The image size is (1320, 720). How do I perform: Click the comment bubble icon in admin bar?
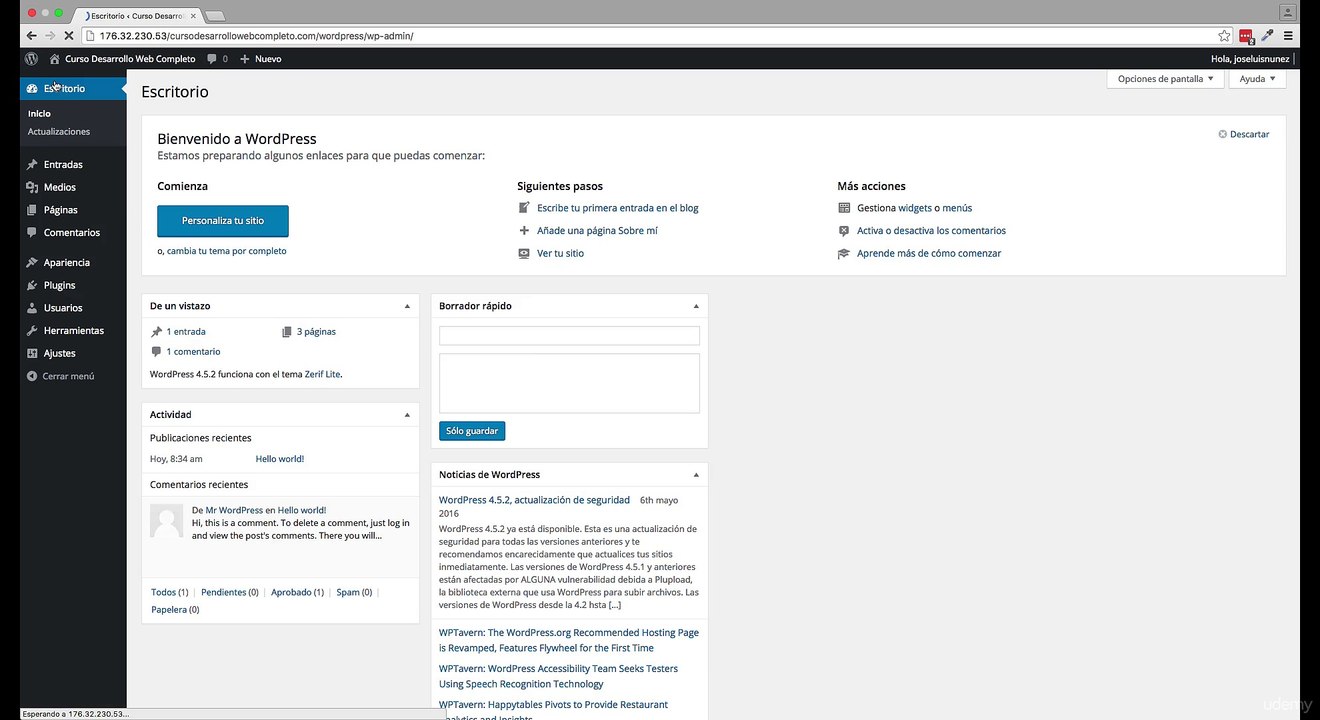coord(212,59)
